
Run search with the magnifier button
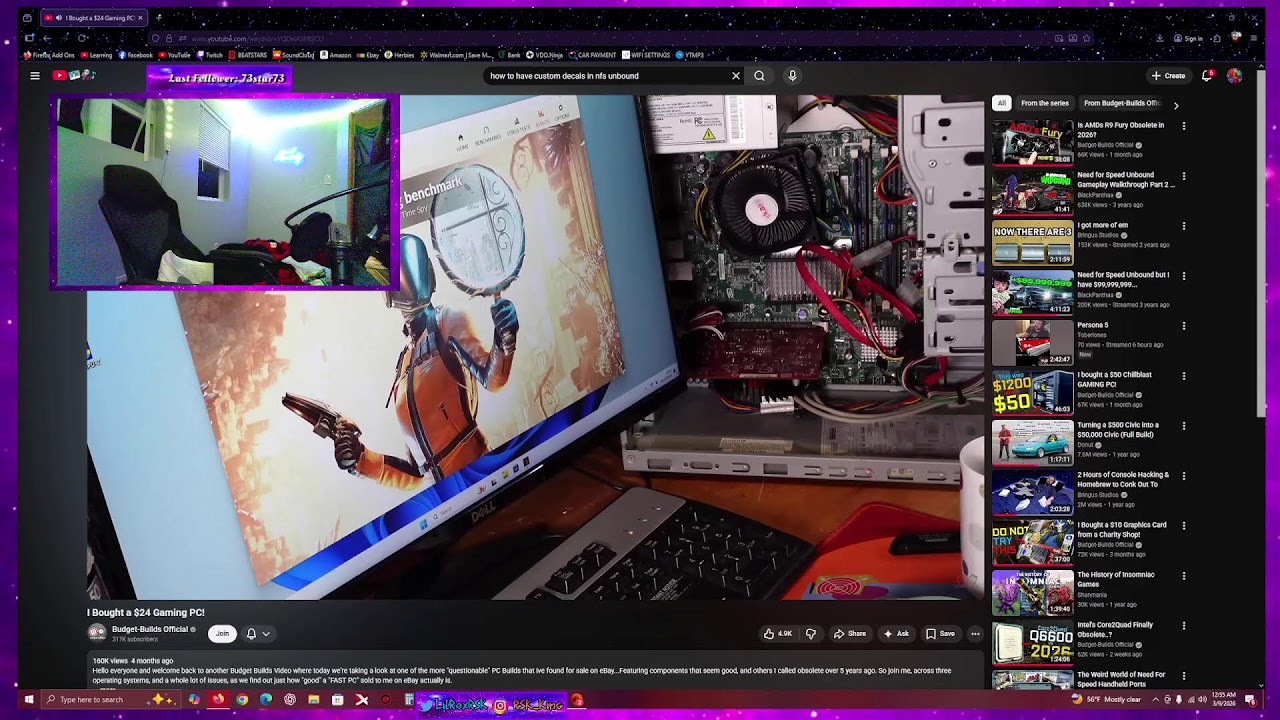759,76
